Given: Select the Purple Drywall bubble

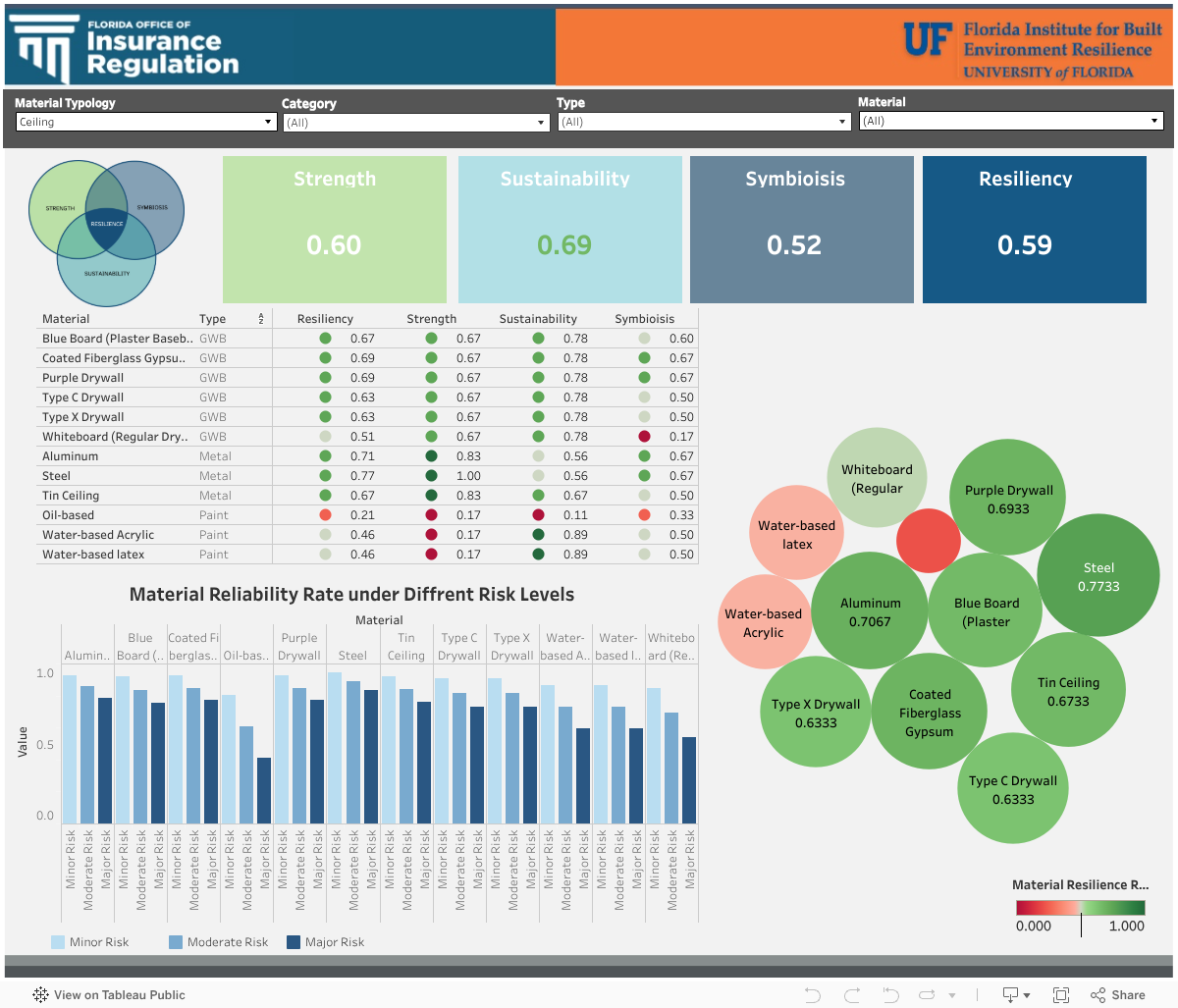Looking at the screenshot, I should point(1008,498).
